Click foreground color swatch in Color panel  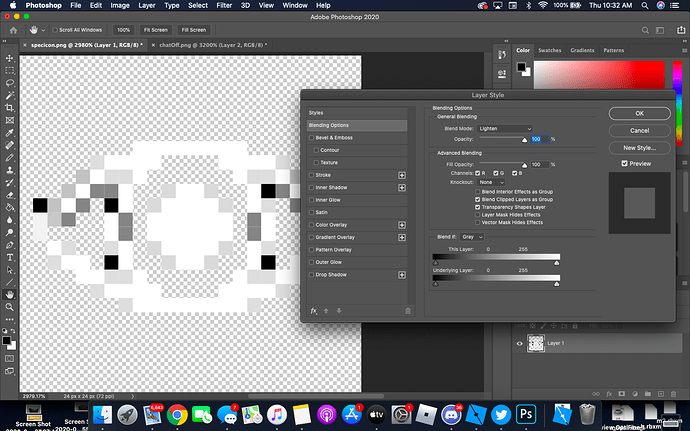521,67
